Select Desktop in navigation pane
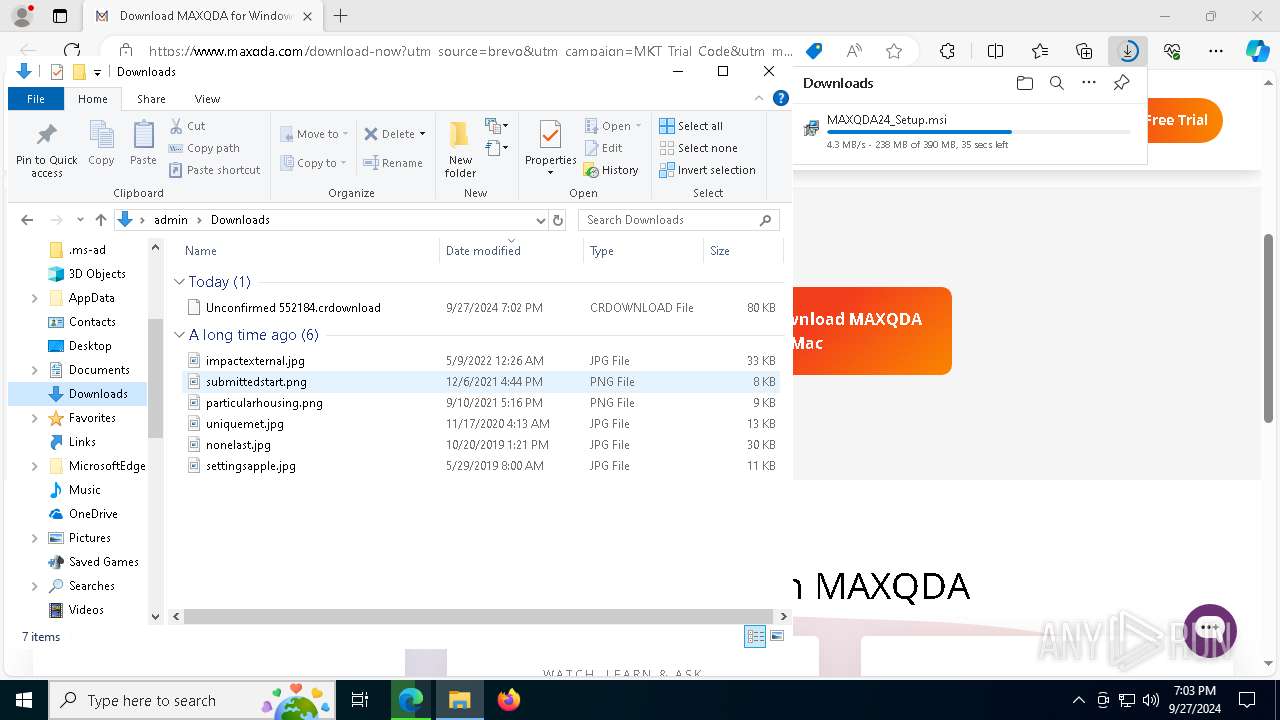Image resolution: width=1280 pixels, height=720 pixels. pyautogui.click(x=90, y=346)
